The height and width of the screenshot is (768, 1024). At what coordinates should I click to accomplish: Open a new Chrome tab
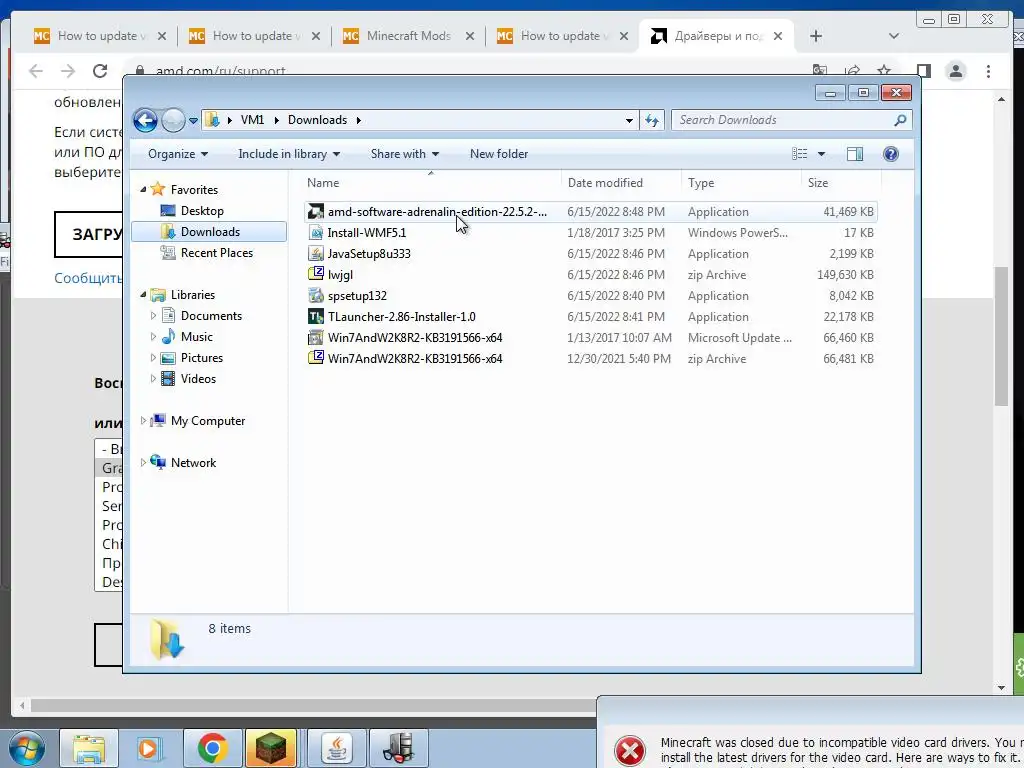(x=816, y=37)
